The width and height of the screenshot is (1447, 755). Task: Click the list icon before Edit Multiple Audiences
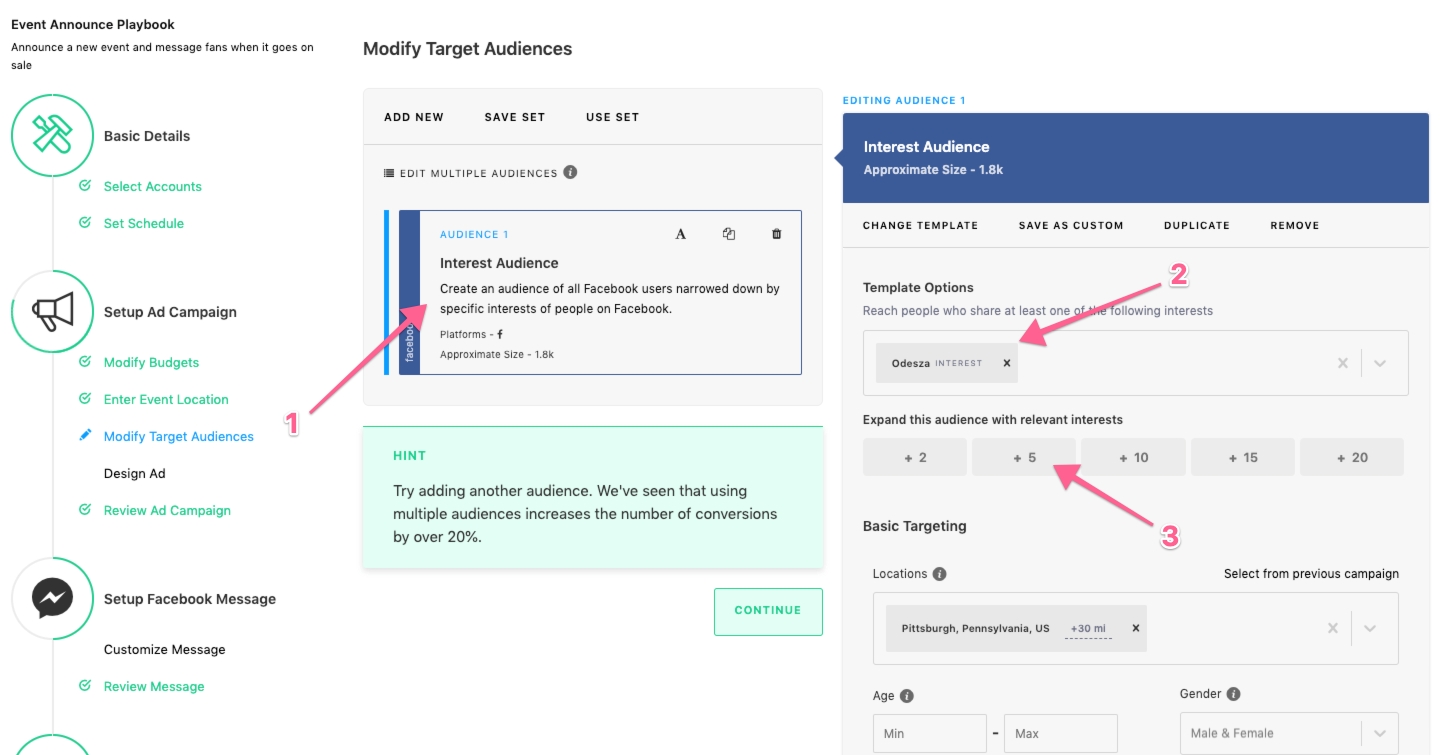[389, 173]
